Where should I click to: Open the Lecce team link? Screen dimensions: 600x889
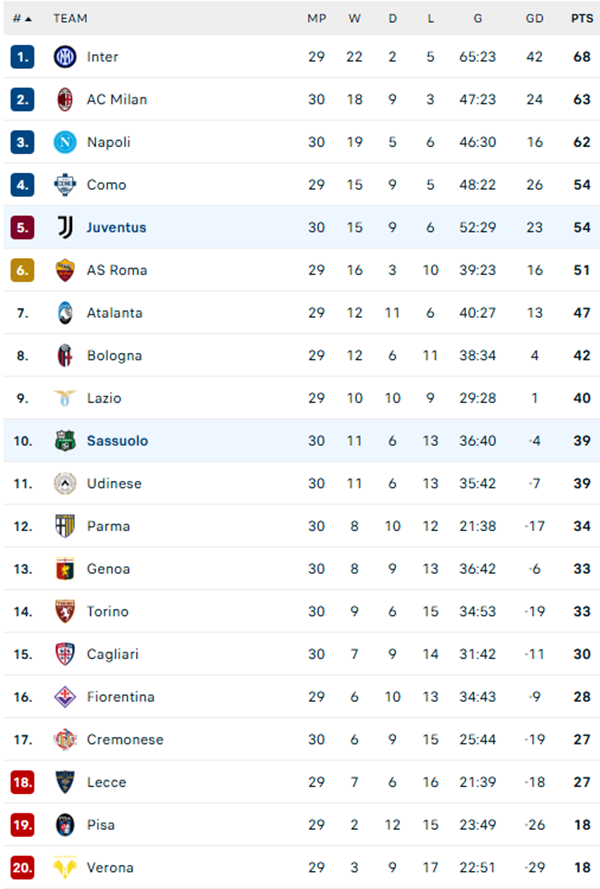(107, 782)
